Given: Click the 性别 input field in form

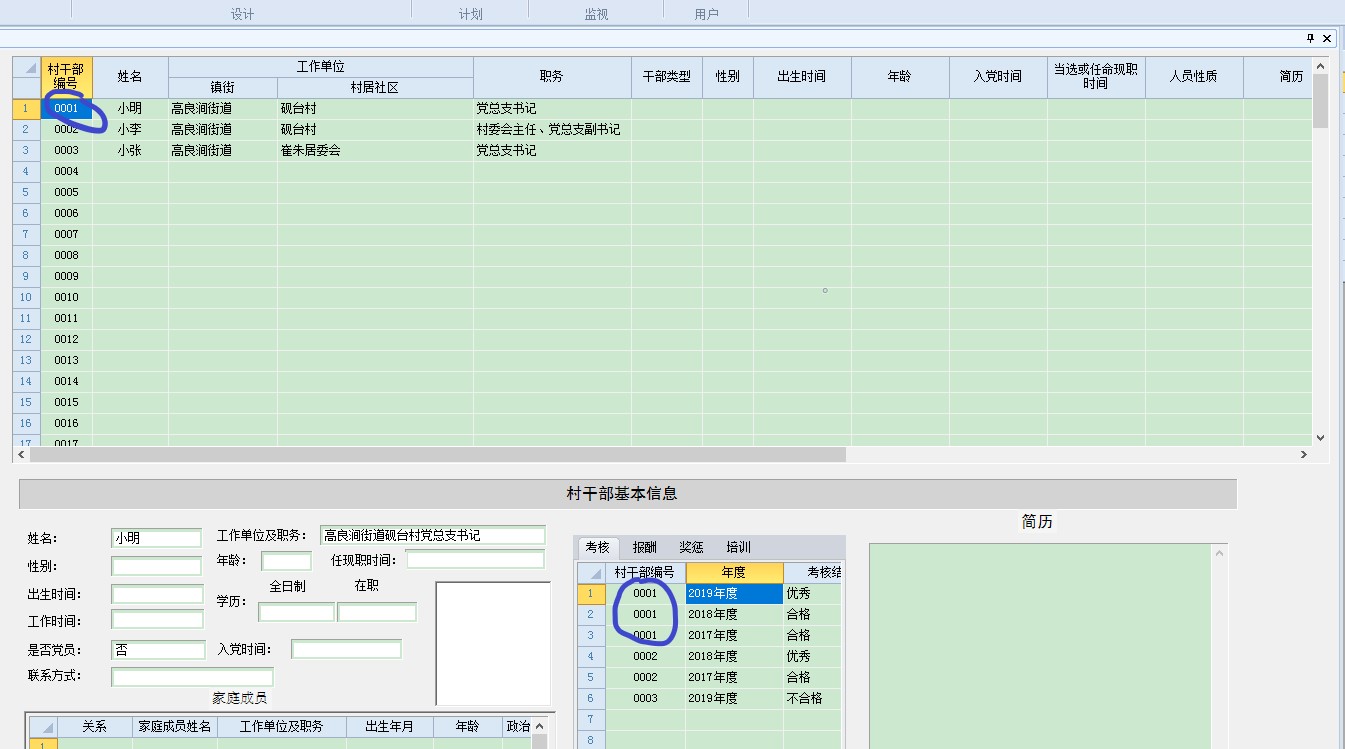Looking at the screenshot, I should point(156,566).
